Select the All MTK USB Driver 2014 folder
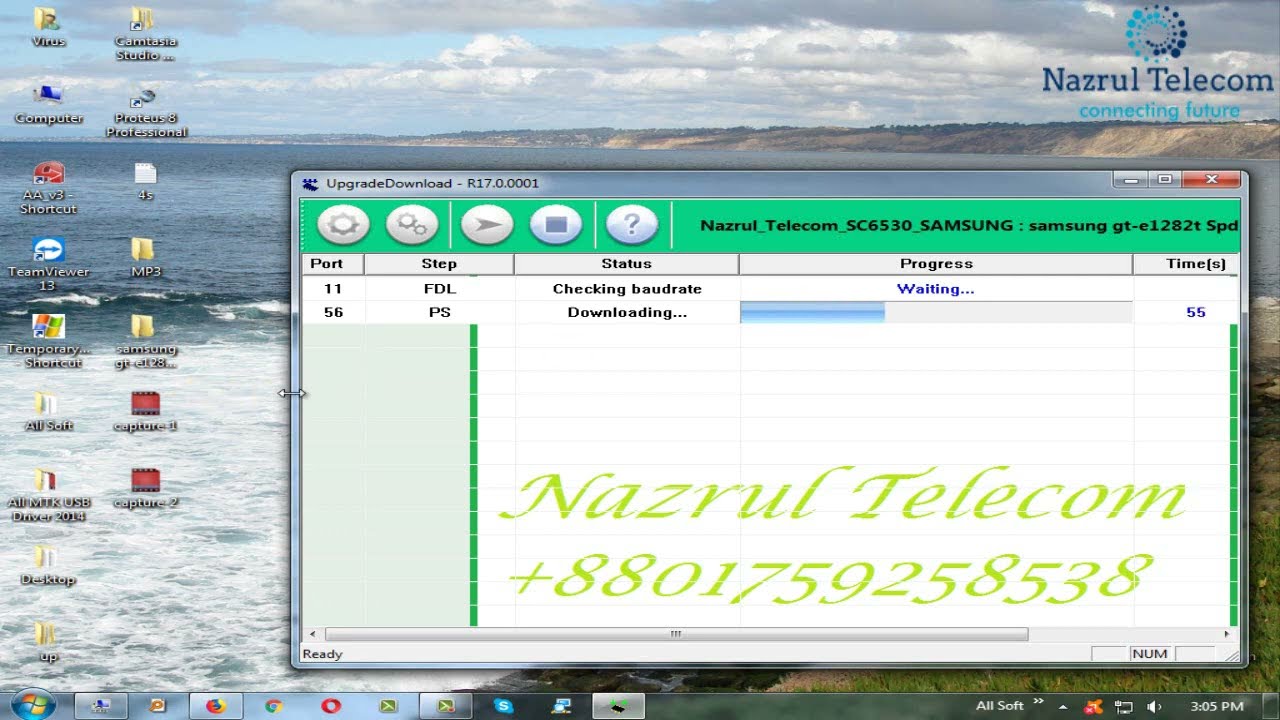This screenshot has width=1280, height=720. click(x=48, y=495)
